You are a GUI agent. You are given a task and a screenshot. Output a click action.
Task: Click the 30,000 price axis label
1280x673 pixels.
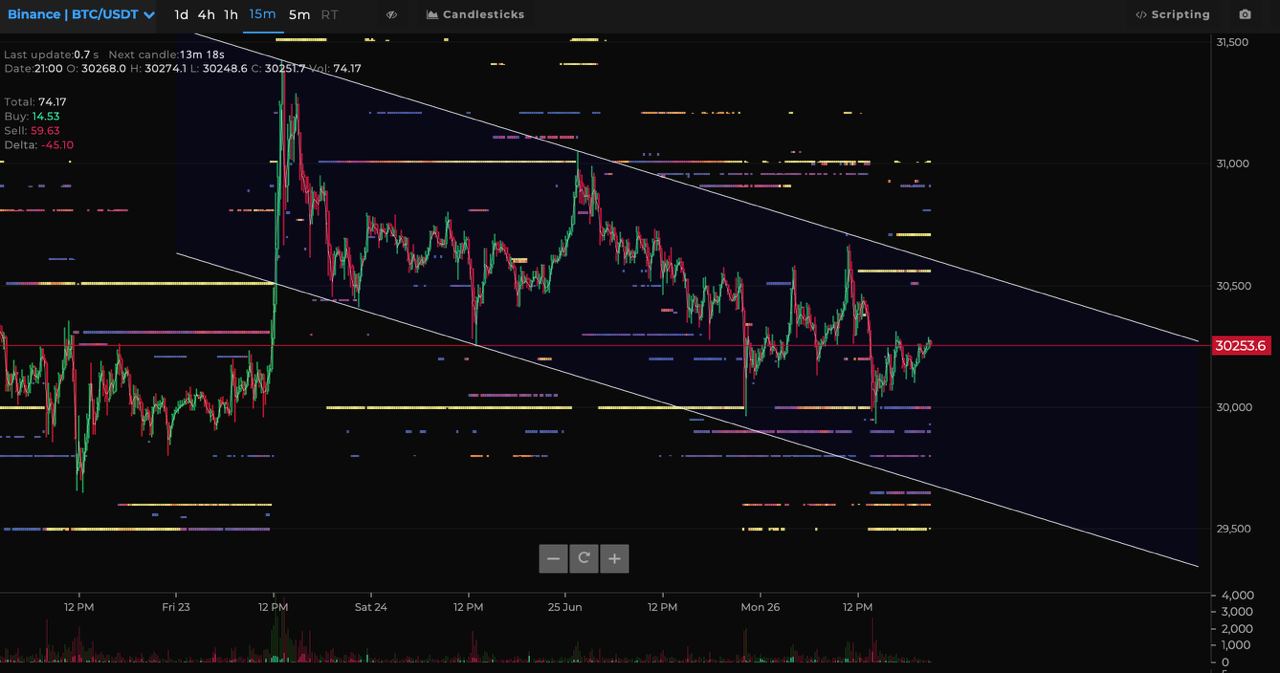[x=1232, y=407]
